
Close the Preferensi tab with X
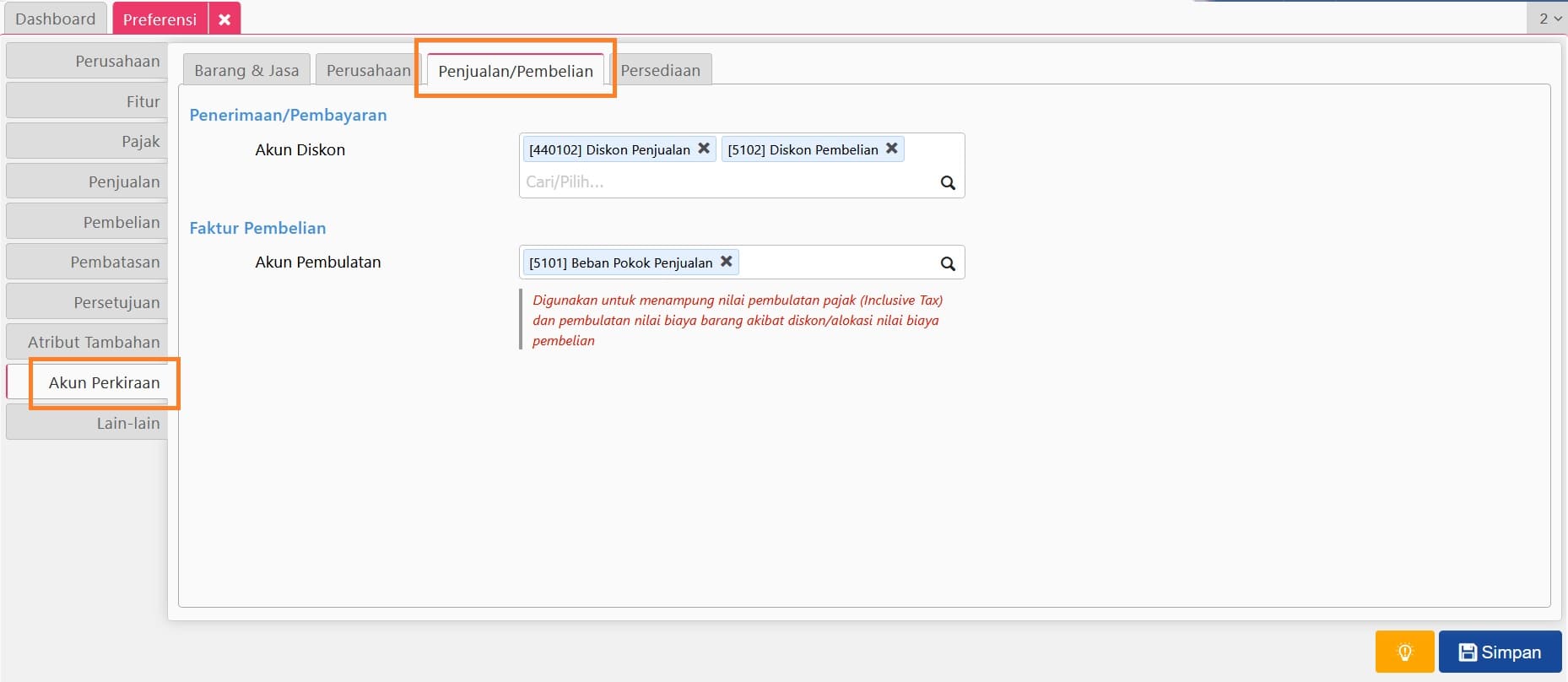point(224,19)
